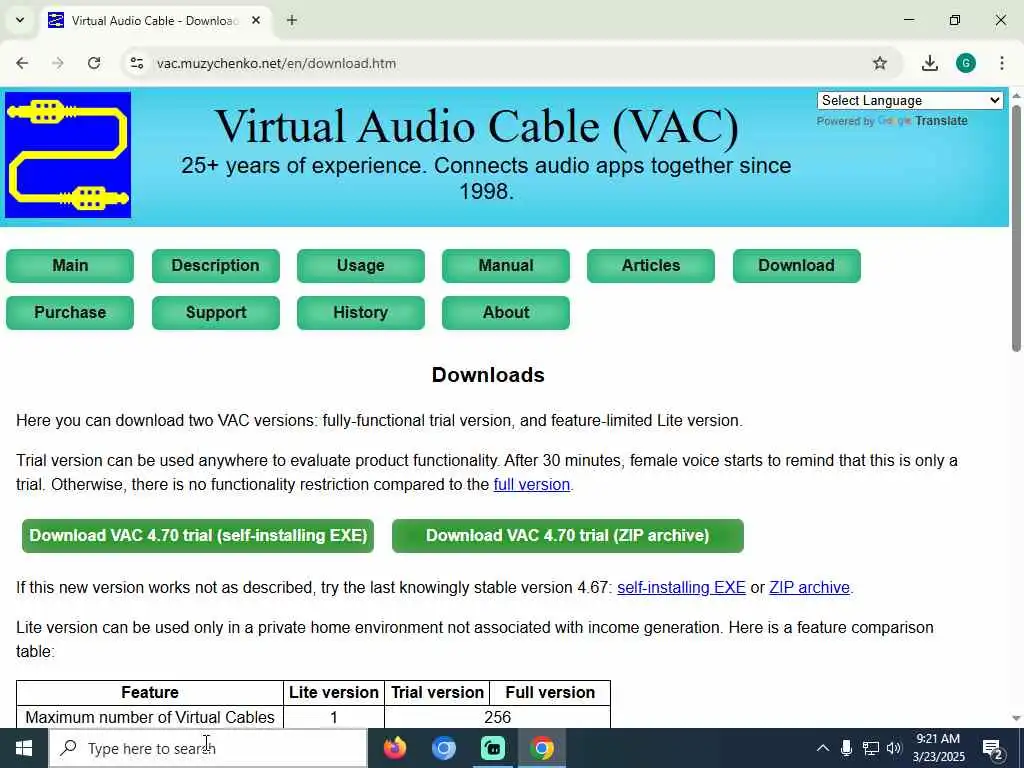
Task: Bookmark this page with the star icon
Action: [880, 63]
